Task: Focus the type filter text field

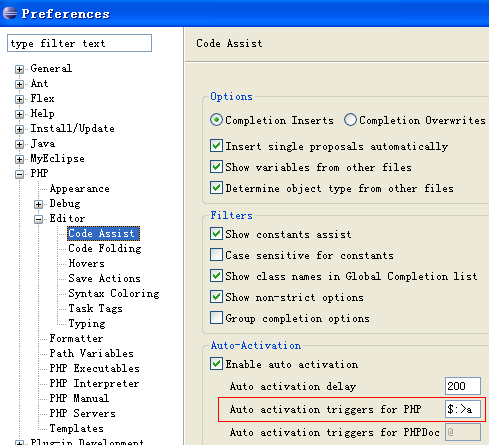Action: click(79, 43)
